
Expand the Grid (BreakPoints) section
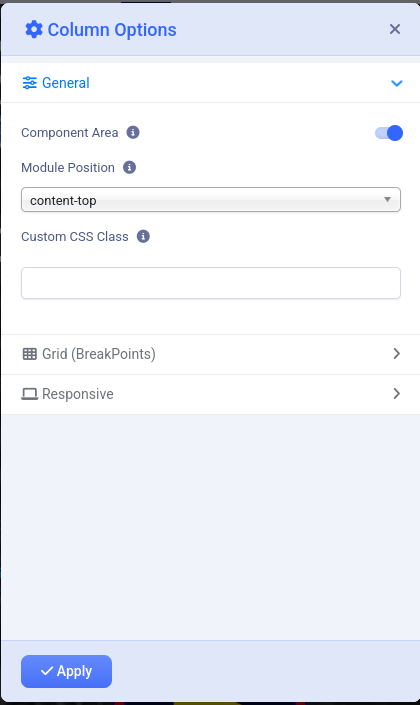pyautogui.click(x=210, y=354)
